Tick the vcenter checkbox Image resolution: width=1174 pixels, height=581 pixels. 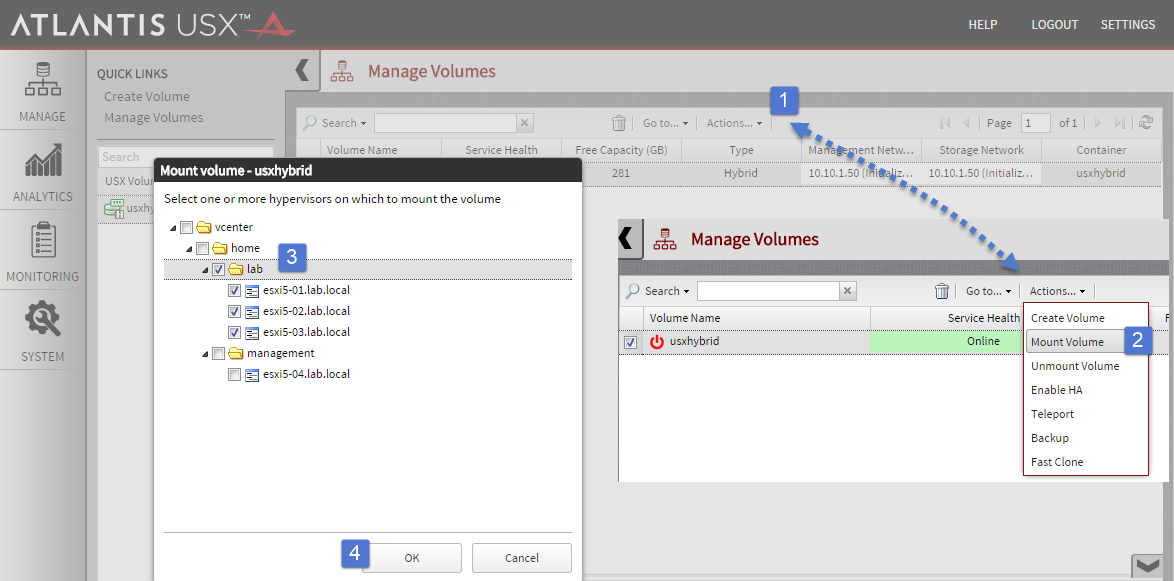[x=186, y=227]
